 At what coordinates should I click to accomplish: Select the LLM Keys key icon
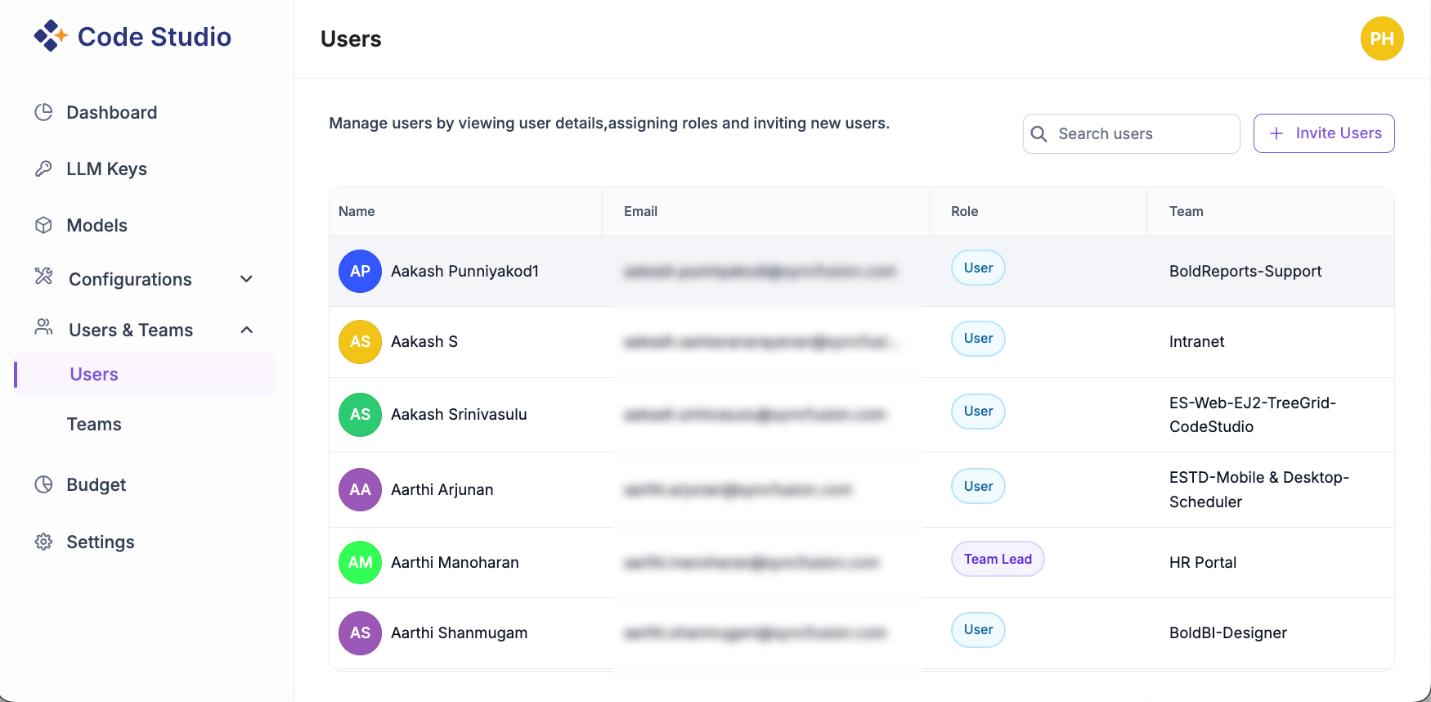pos(44,168)
